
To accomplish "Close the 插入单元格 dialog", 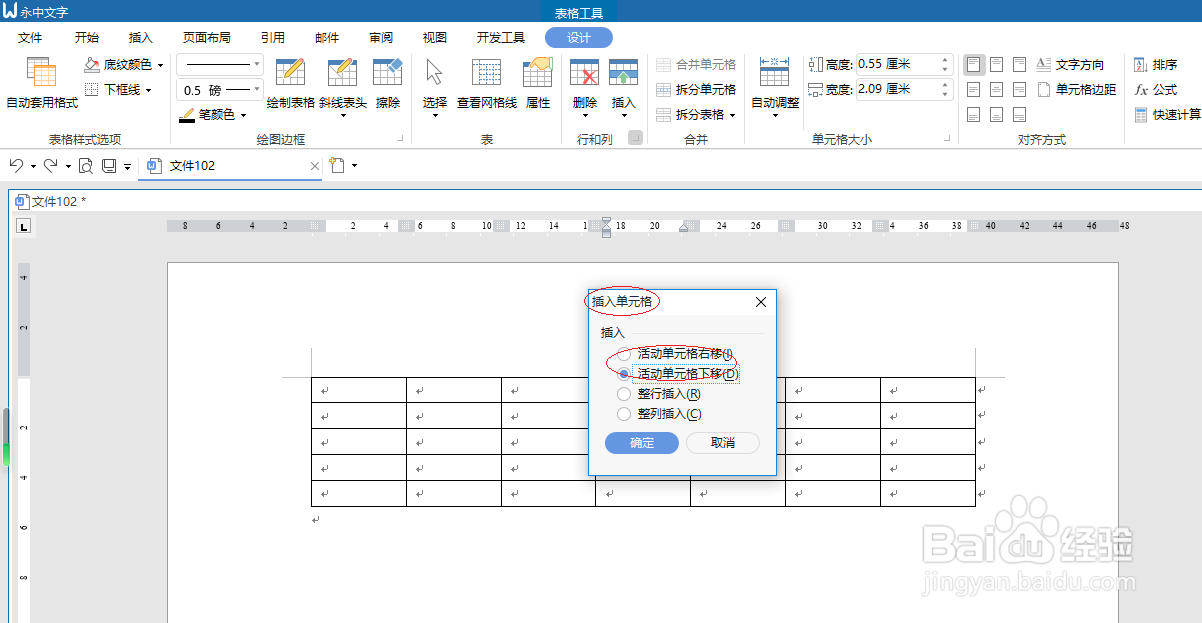I will [x=761, y=302].
